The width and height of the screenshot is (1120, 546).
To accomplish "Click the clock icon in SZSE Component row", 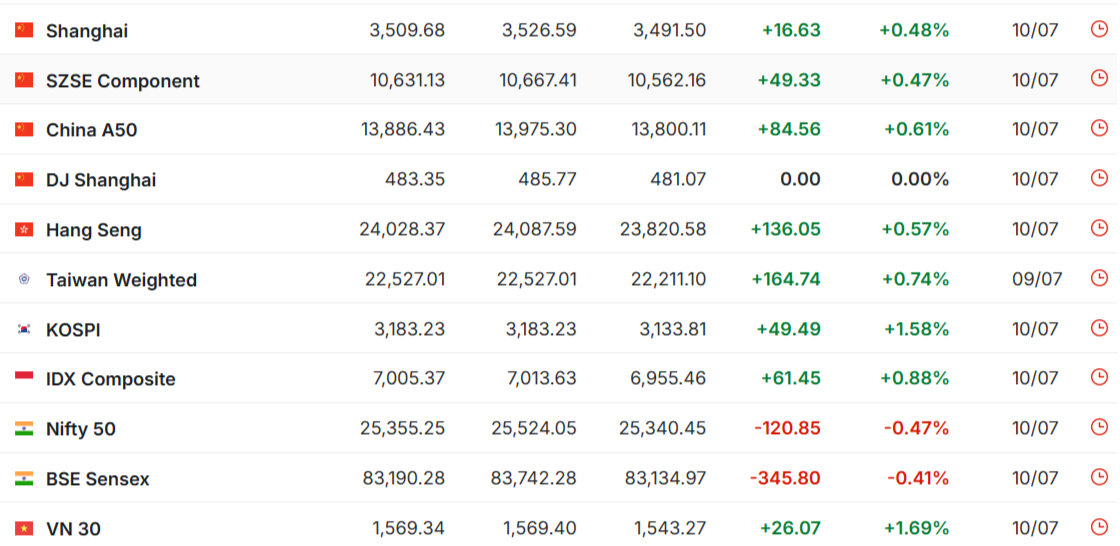I will (1099, 79).
